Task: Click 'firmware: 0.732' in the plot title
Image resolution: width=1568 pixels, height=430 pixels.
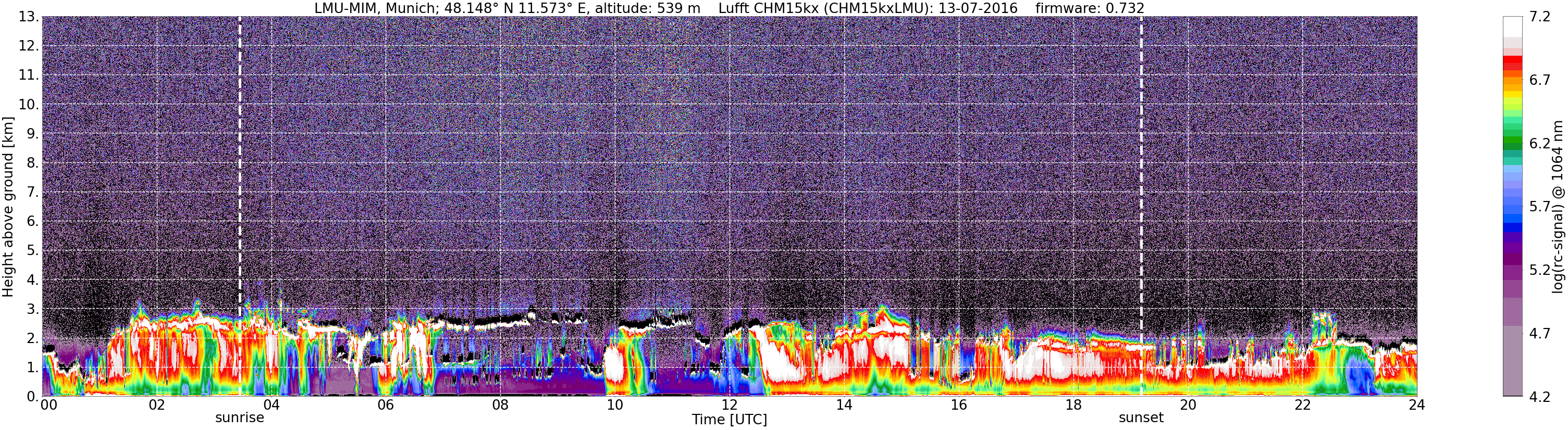Action: pyautogui.click(x=1090, y=8)
